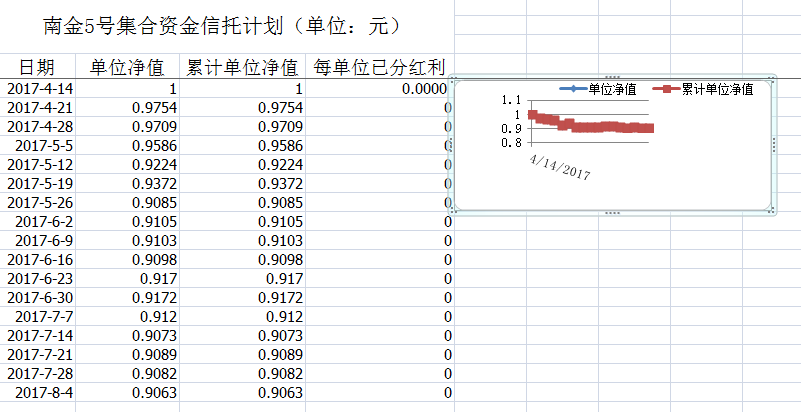Select the 累计单位净值 table header cell

[x=243, y=68]
